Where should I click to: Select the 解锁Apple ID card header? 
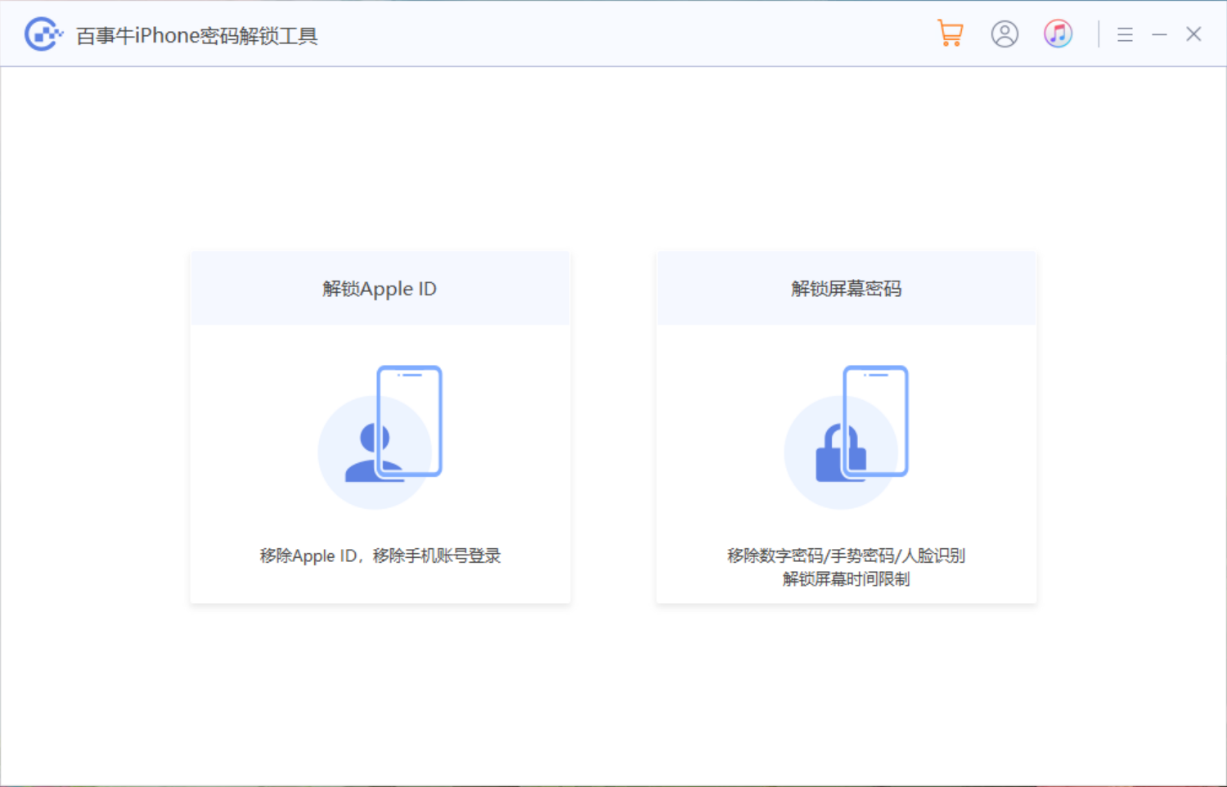pos(380,288)
